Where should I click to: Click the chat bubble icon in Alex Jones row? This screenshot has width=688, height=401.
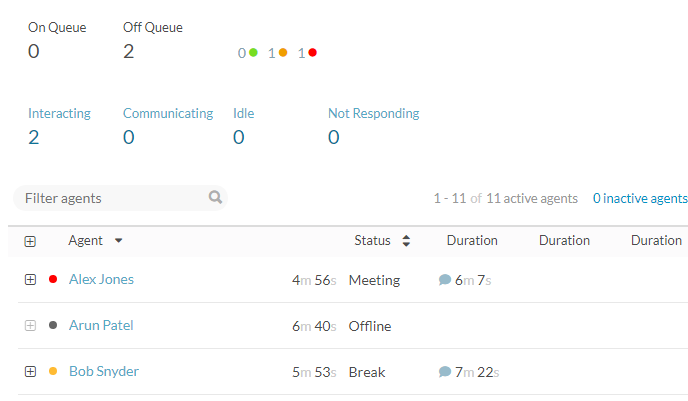(x=445, y=280)
